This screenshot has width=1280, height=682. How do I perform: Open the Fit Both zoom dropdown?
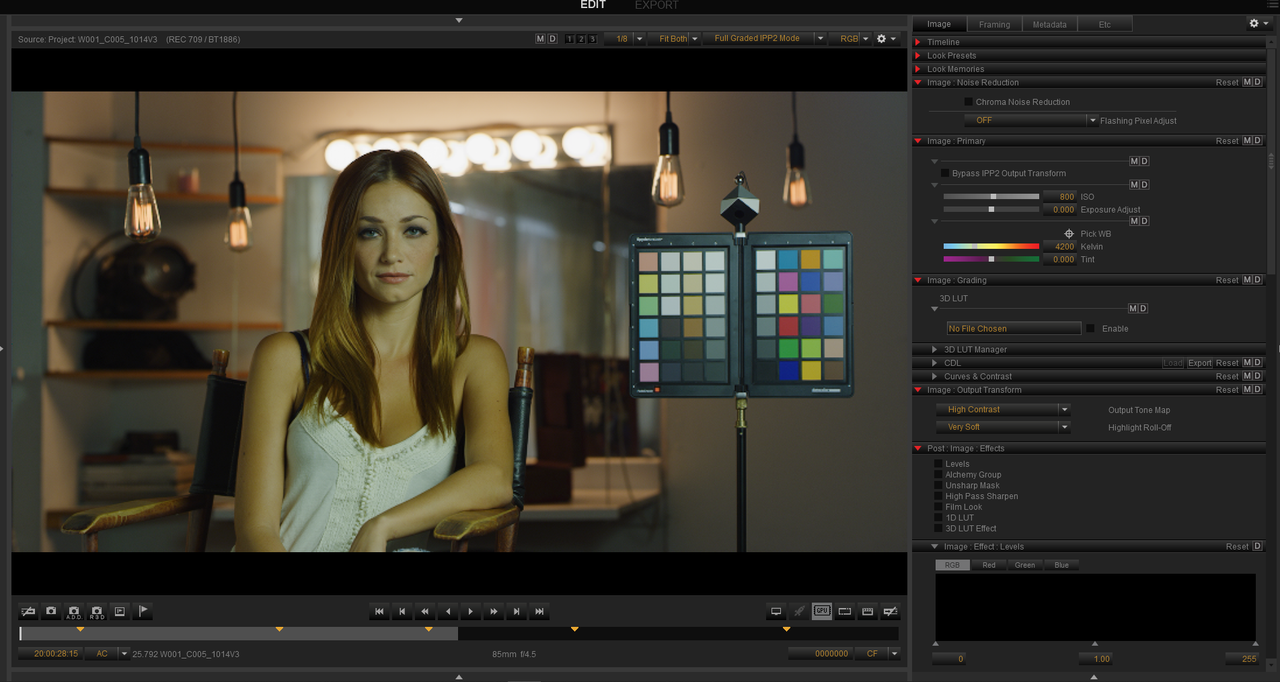point(674,39)
